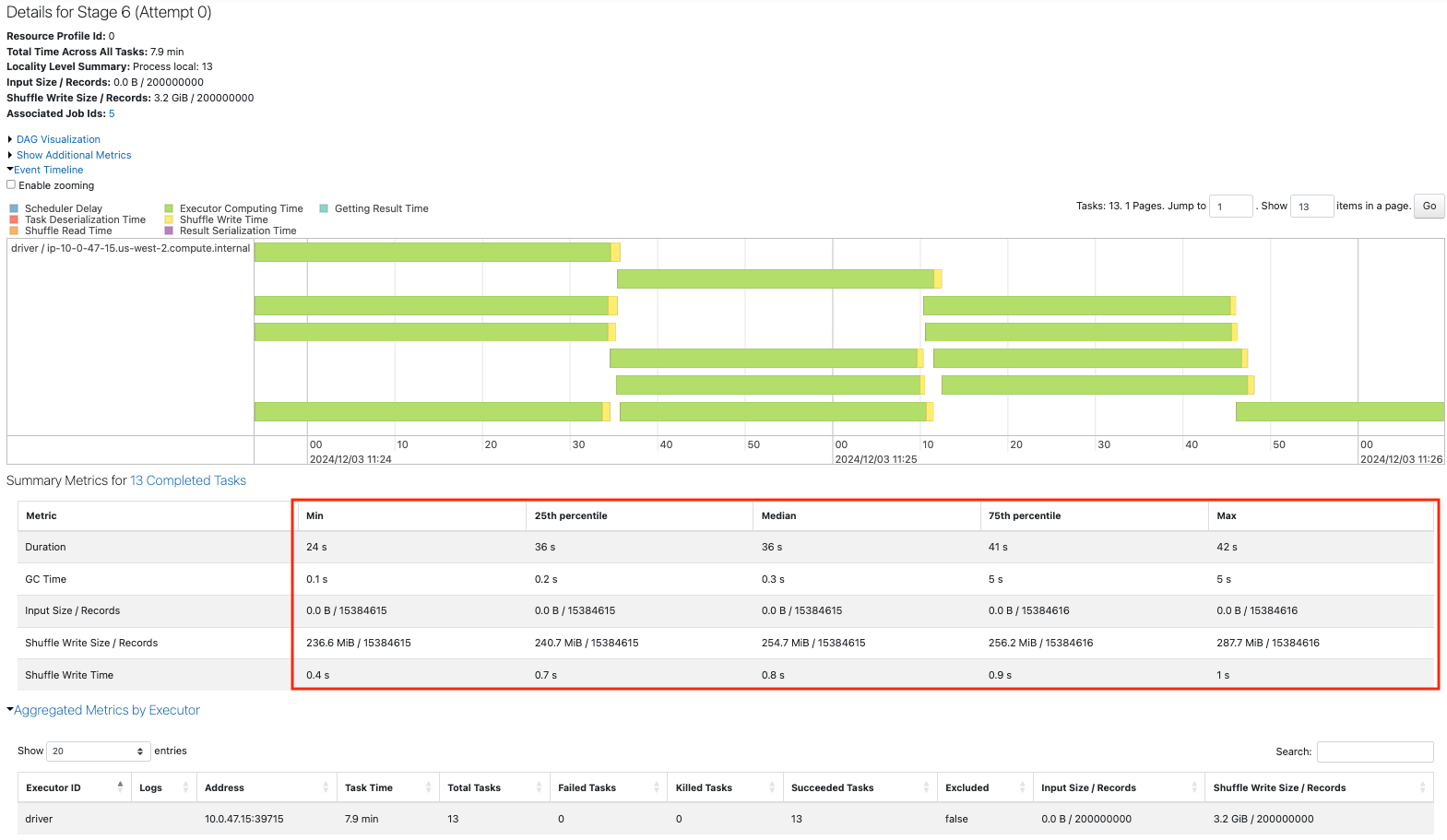Click the Getting Result Time legend swatch
This screenshot has height=840, width=1447.
[324, 208]
